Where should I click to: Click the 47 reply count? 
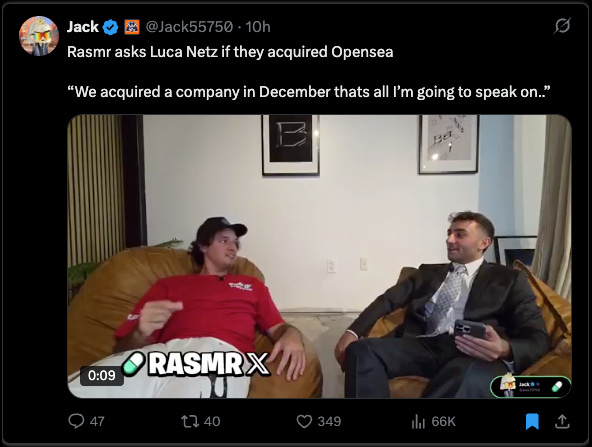pos(97,421)
